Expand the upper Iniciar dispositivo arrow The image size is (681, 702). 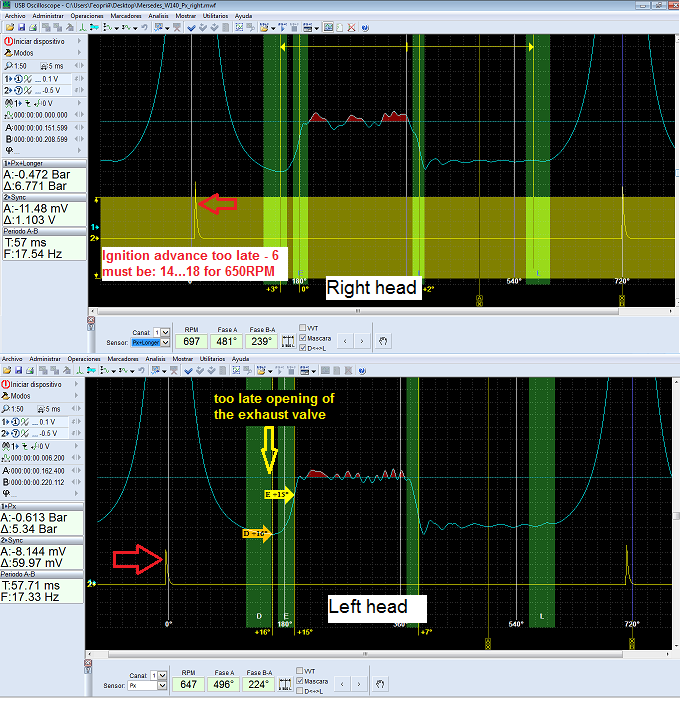tap(79, 41)
